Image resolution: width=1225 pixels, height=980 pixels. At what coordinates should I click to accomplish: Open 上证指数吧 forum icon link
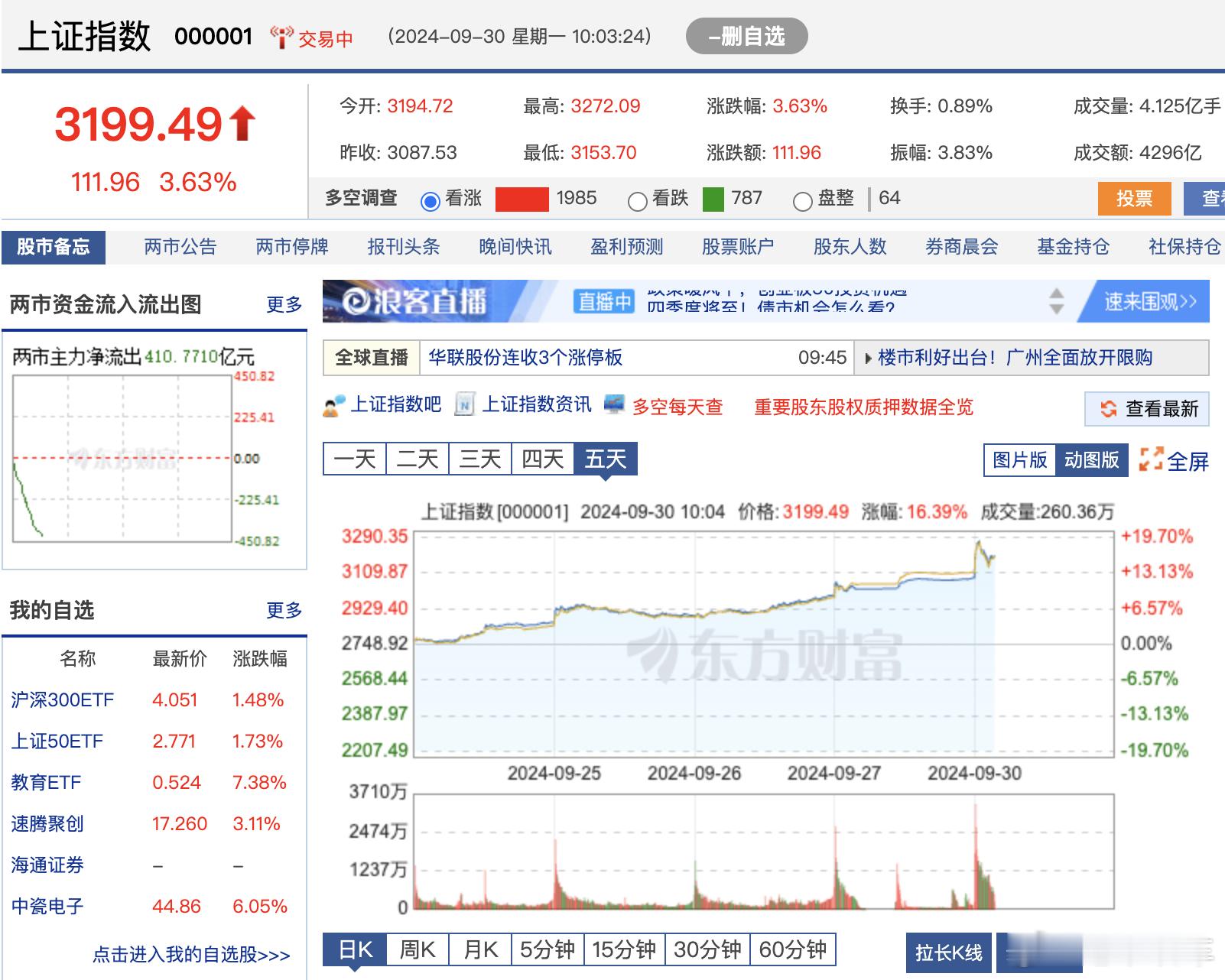pos(333,406)
